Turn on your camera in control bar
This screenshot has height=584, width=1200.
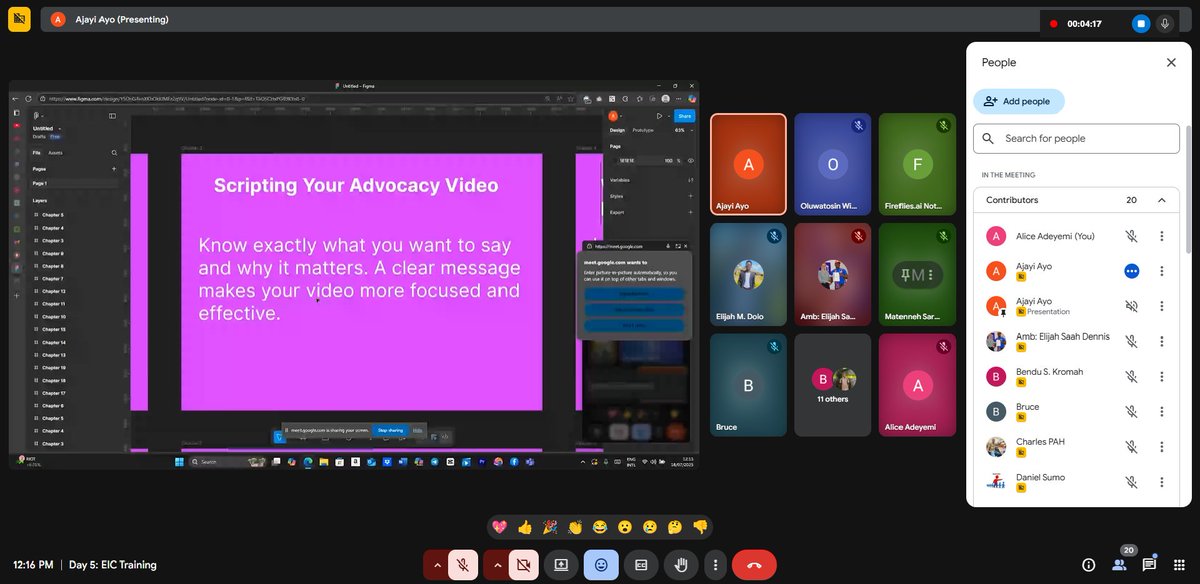pyautogui.click(x=523, y=565)
